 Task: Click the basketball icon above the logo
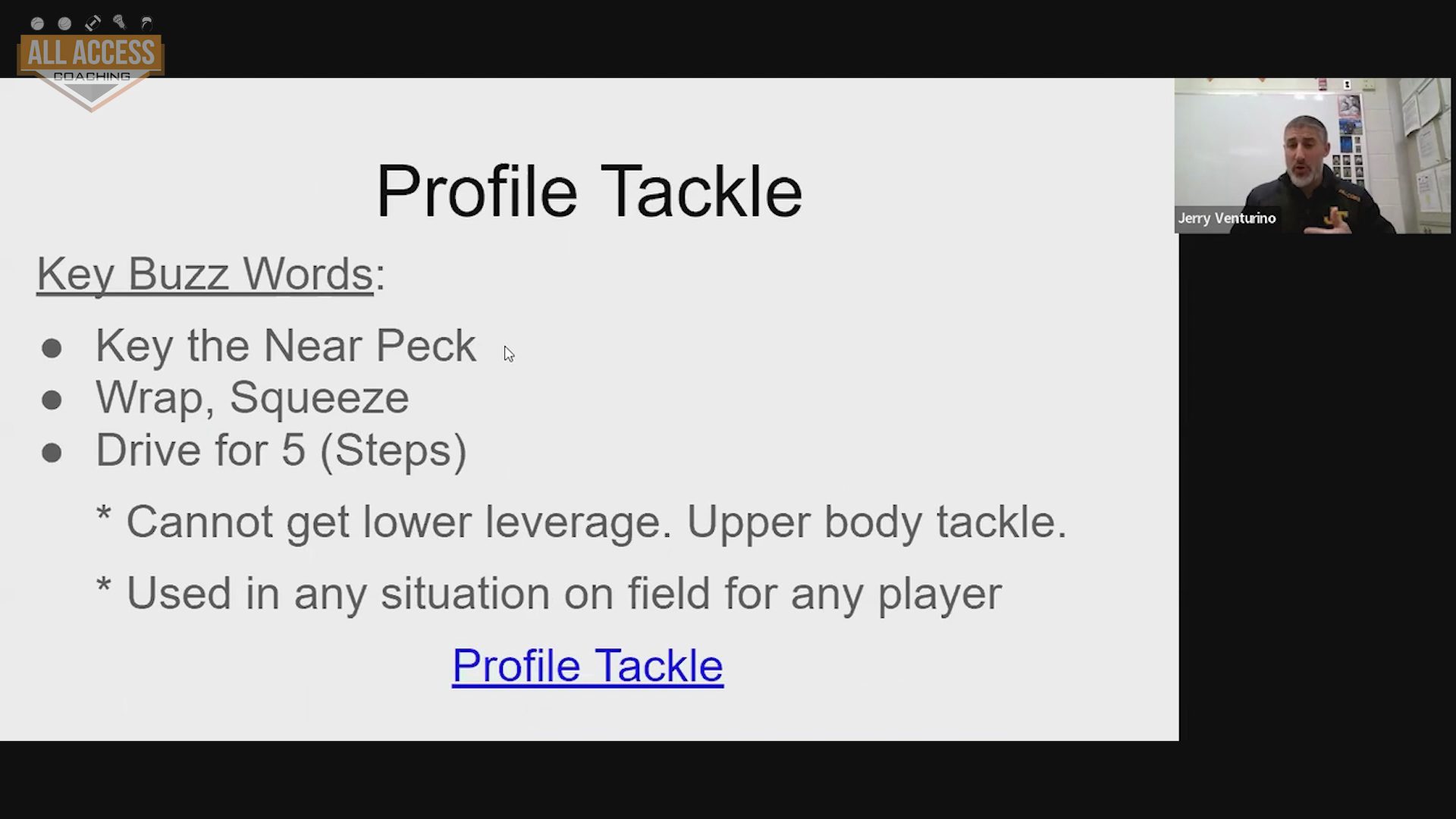64,24
